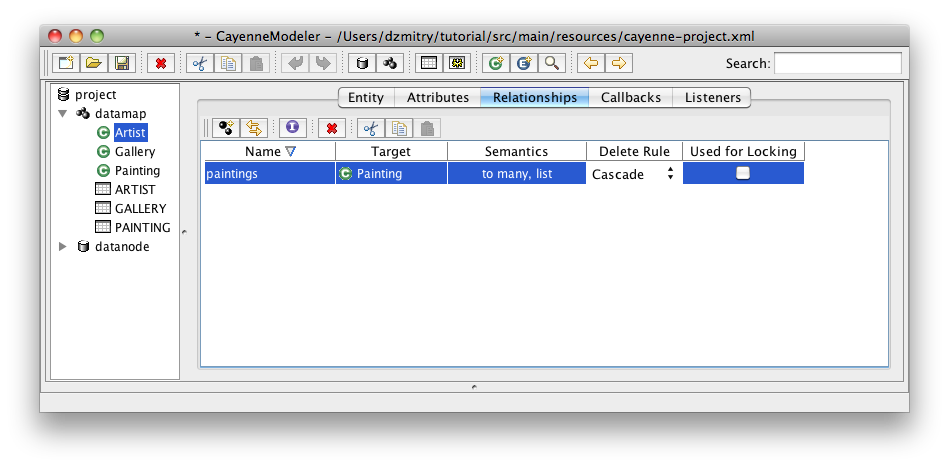Save the project using the floppy disk icon

(x=121, y=63)
